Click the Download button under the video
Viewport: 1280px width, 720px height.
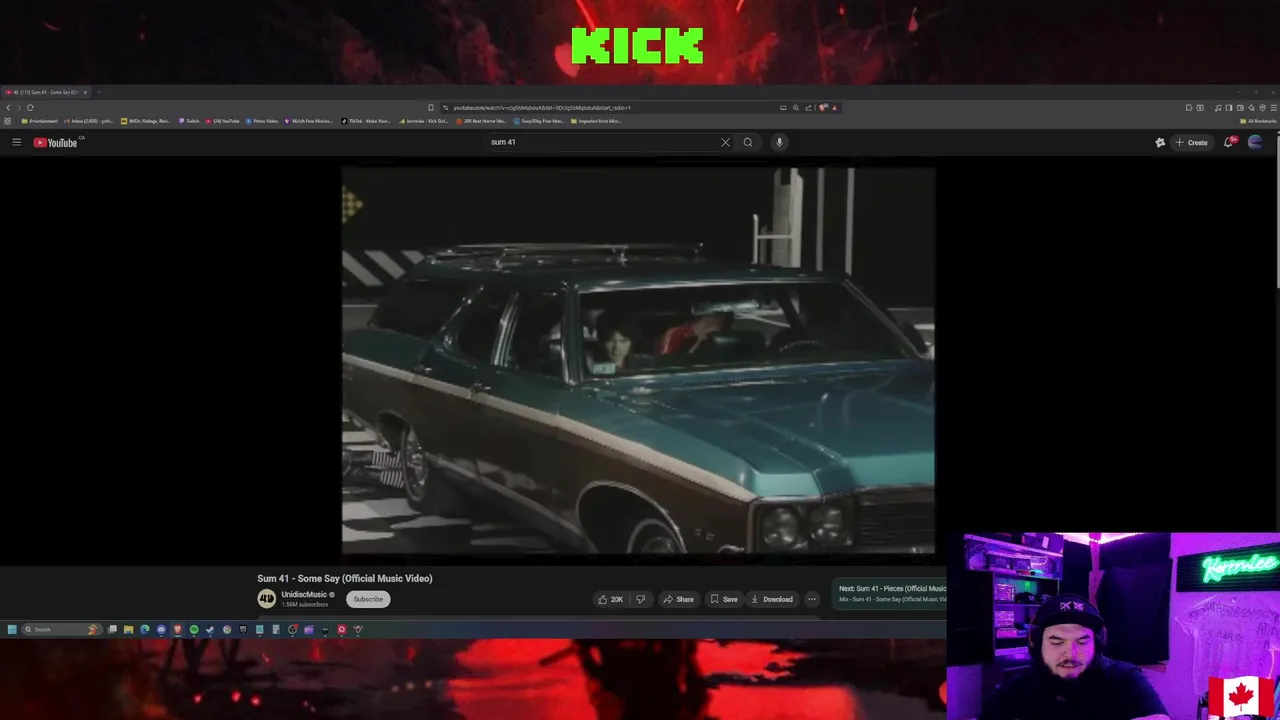(x=771, y=599)
